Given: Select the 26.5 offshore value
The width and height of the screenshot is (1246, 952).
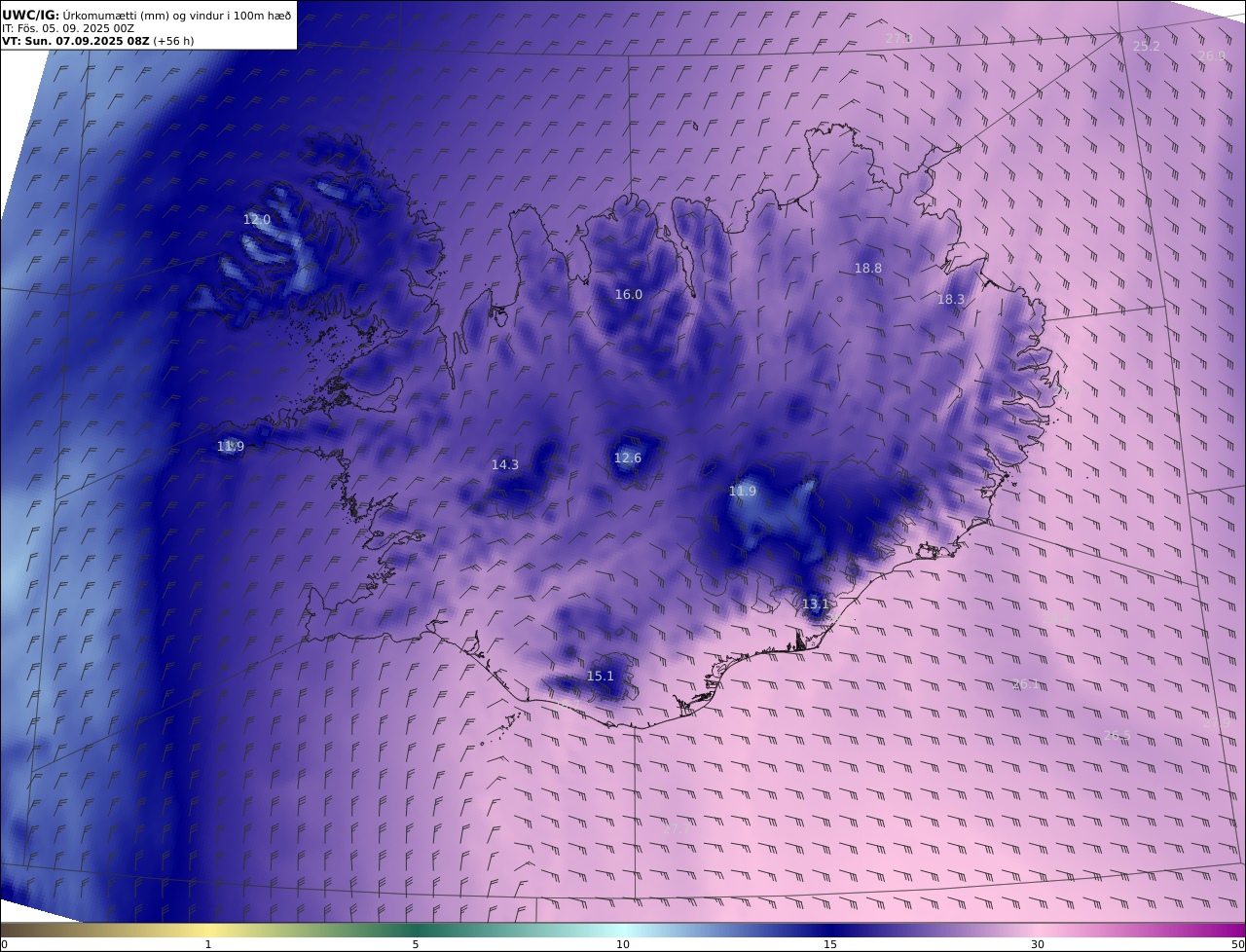Looking at the screenshot, I should click(1118, 736).
